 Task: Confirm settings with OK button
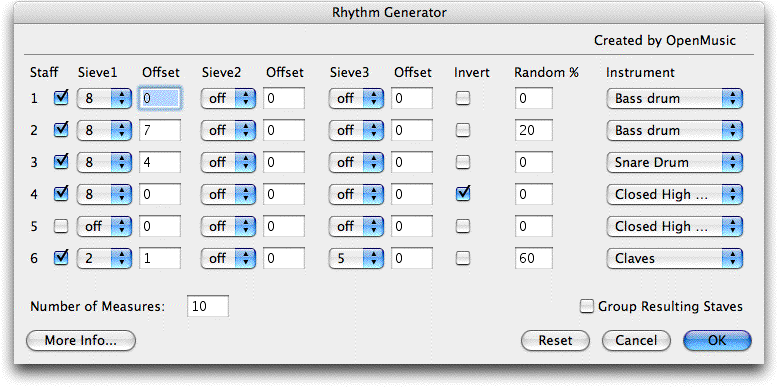pyautogui.click(x=717, y=340)
